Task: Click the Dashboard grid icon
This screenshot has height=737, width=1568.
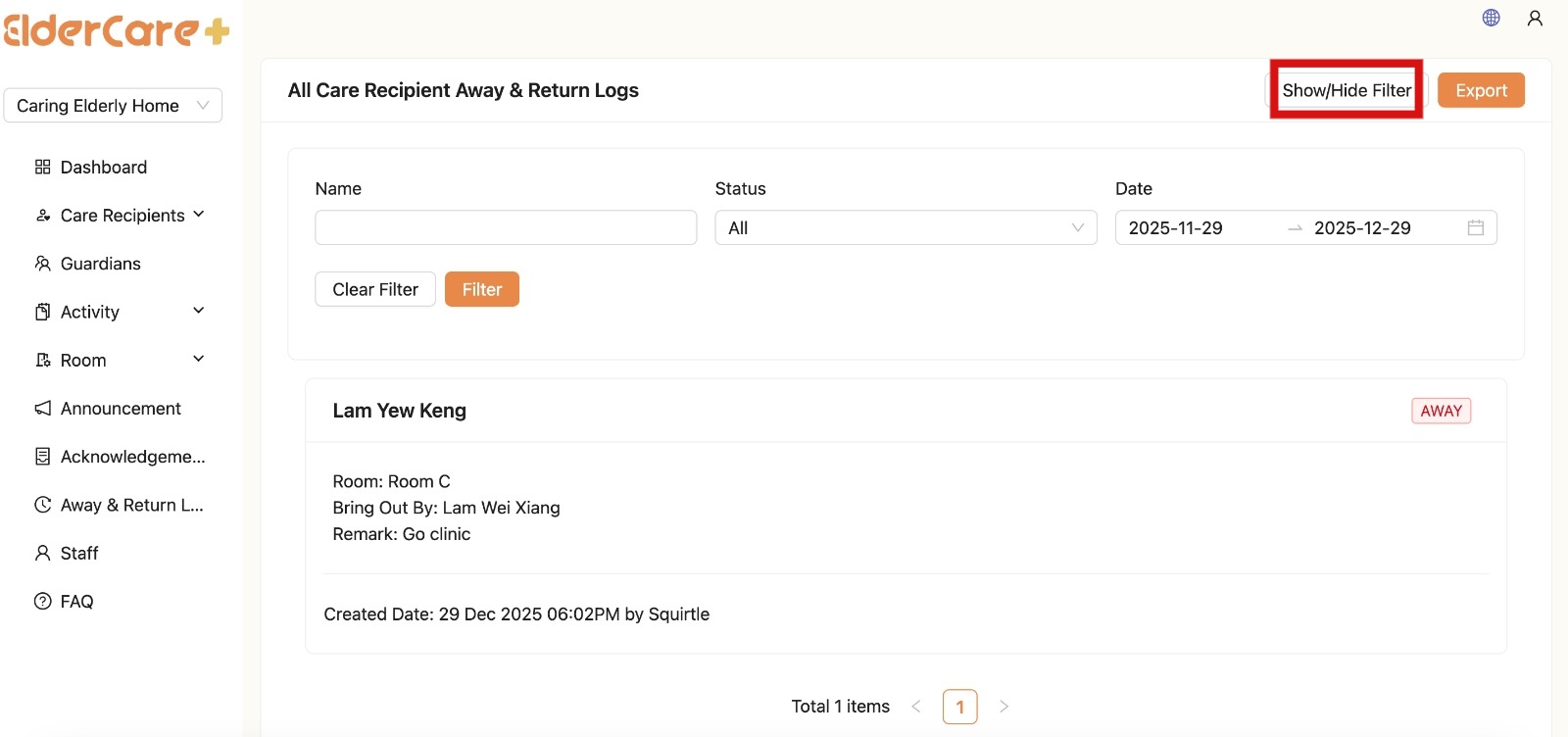Action: click(42, 167)
